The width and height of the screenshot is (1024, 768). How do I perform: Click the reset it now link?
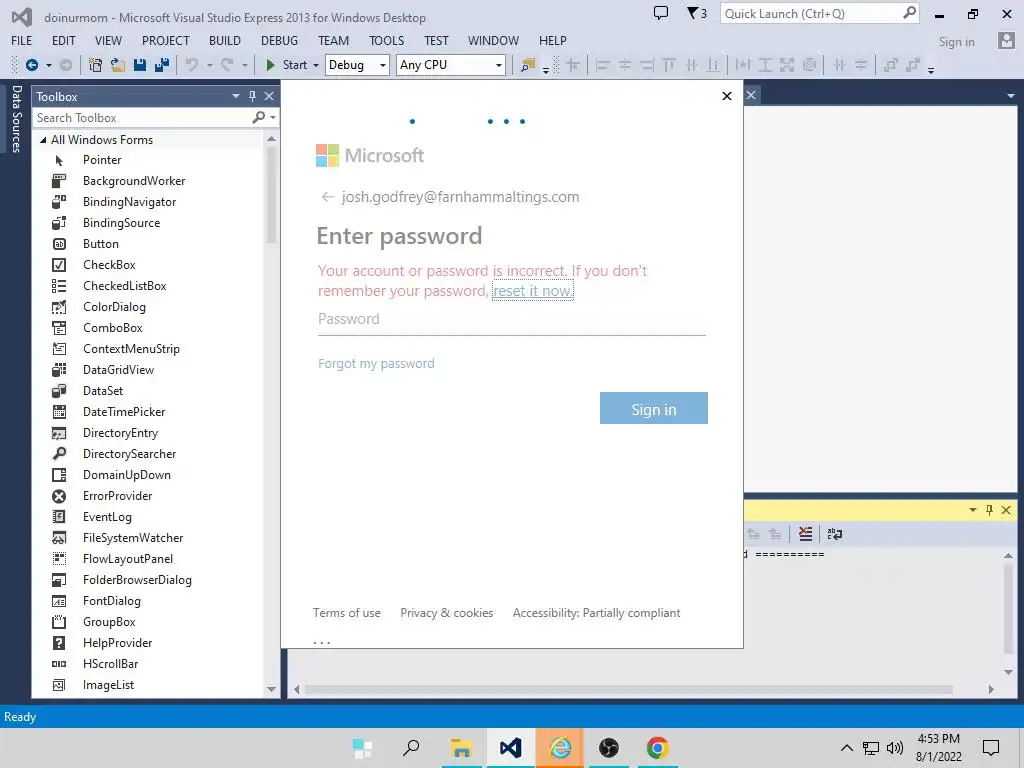point(533,291)
